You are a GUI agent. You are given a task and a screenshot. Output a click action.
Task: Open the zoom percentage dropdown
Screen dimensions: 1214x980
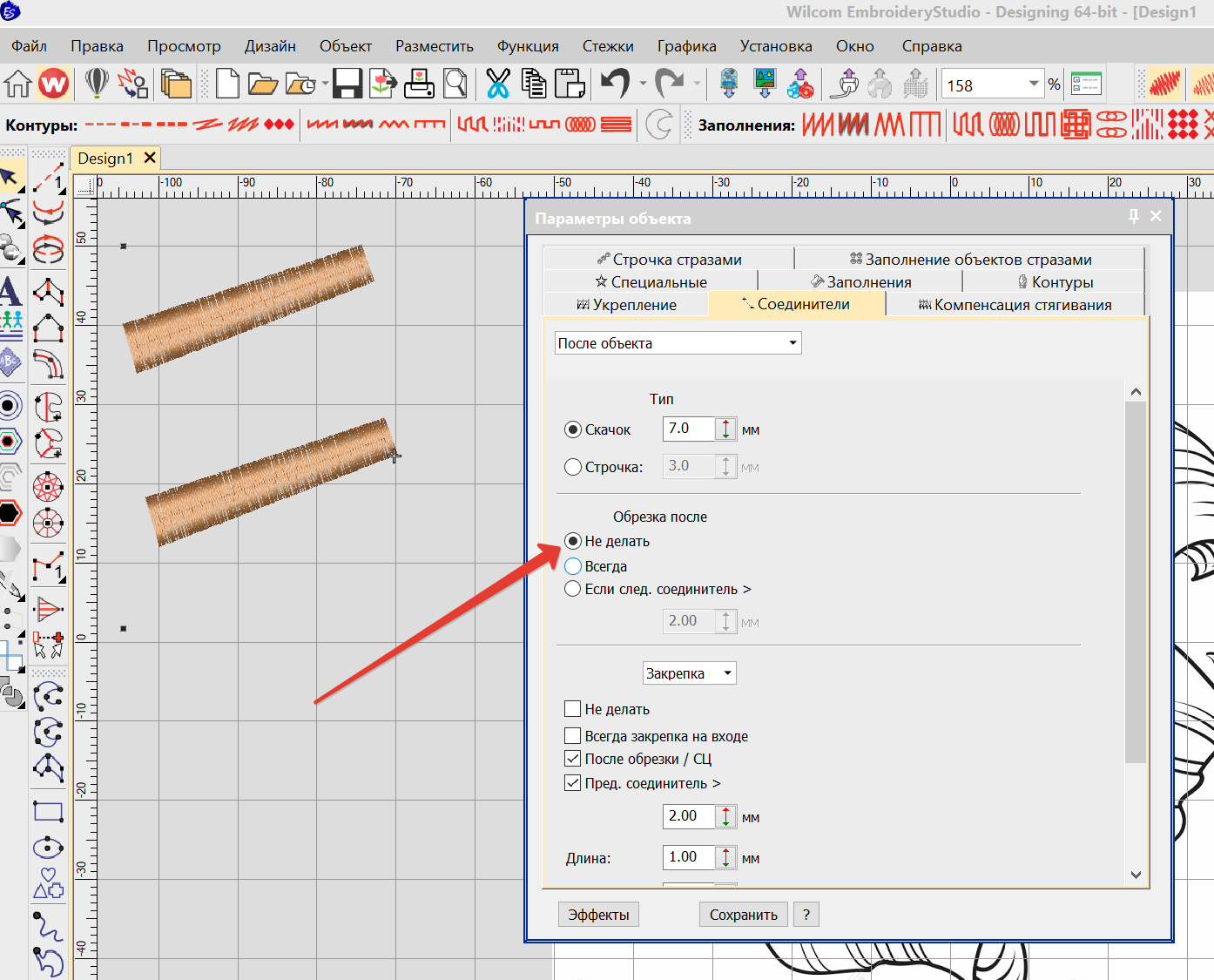1034,84
